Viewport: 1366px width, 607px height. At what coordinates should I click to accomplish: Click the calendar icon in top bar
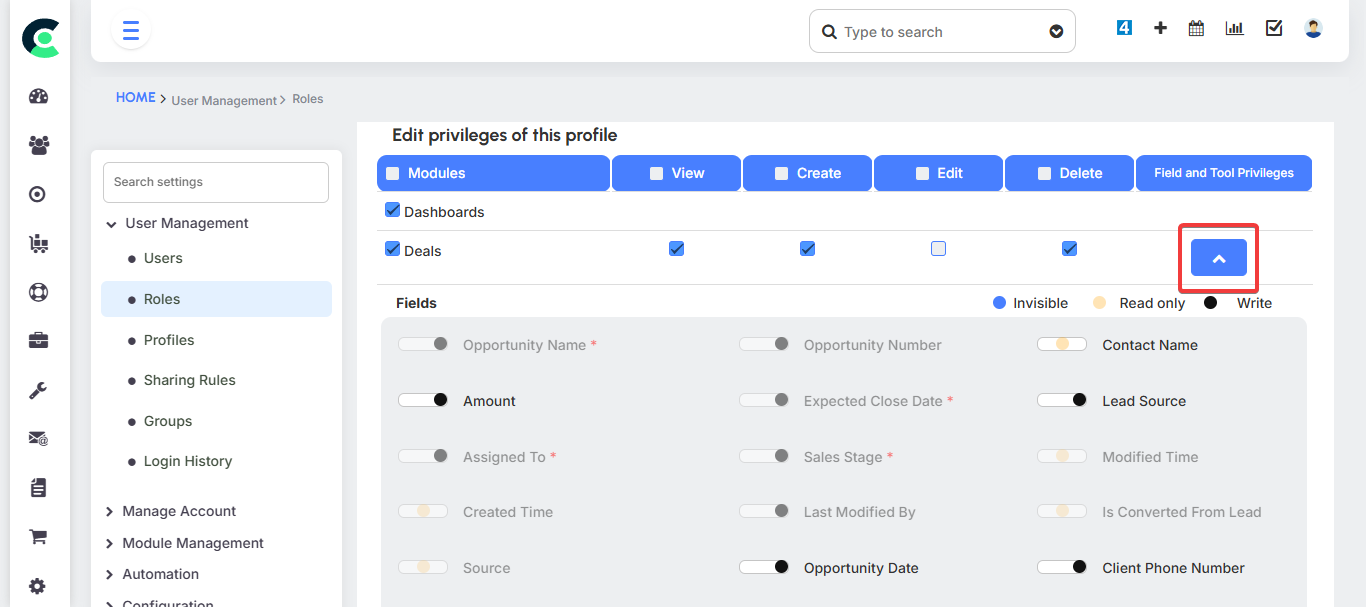pos(1196,29)
